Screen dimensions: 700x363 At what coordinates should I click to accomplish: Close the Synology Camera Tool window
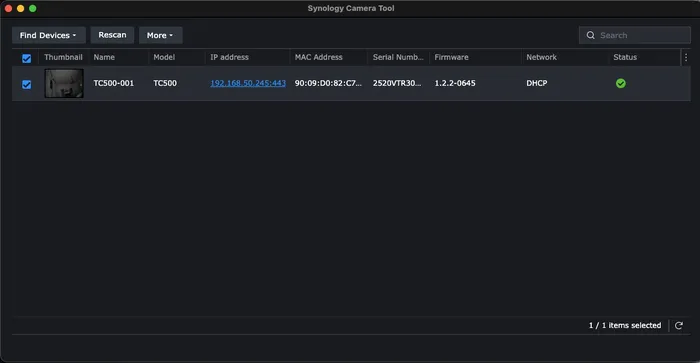tap(8, 8)
